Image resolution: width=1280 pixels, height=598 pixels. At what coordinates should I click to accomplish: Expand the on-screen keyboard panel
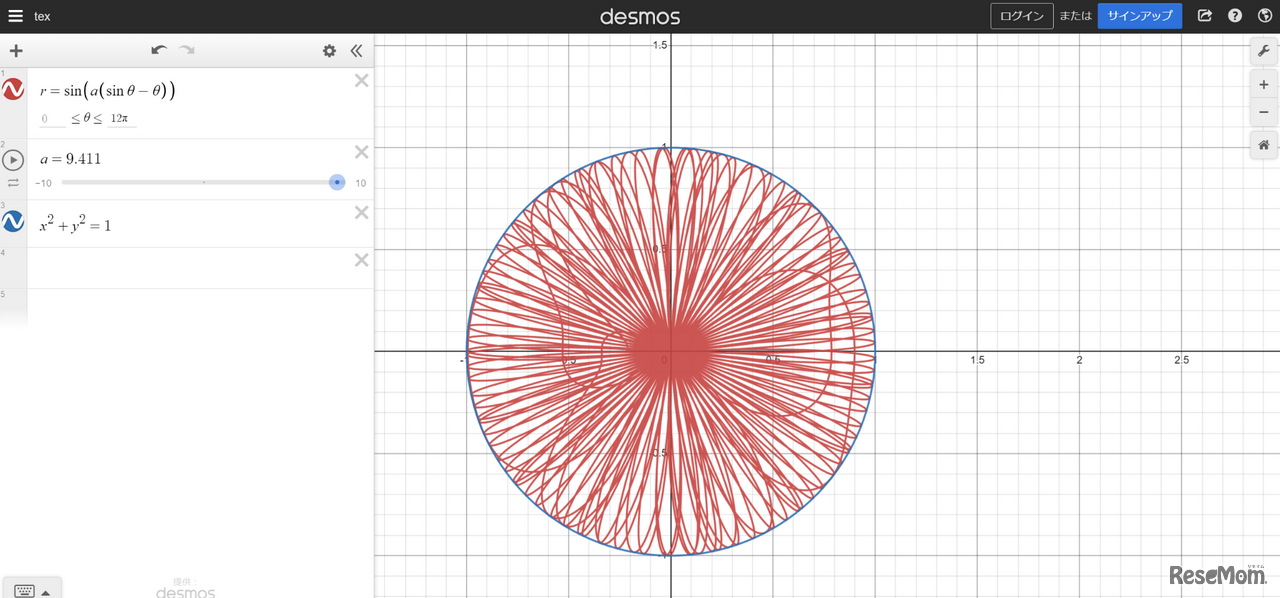coord(32,590)
